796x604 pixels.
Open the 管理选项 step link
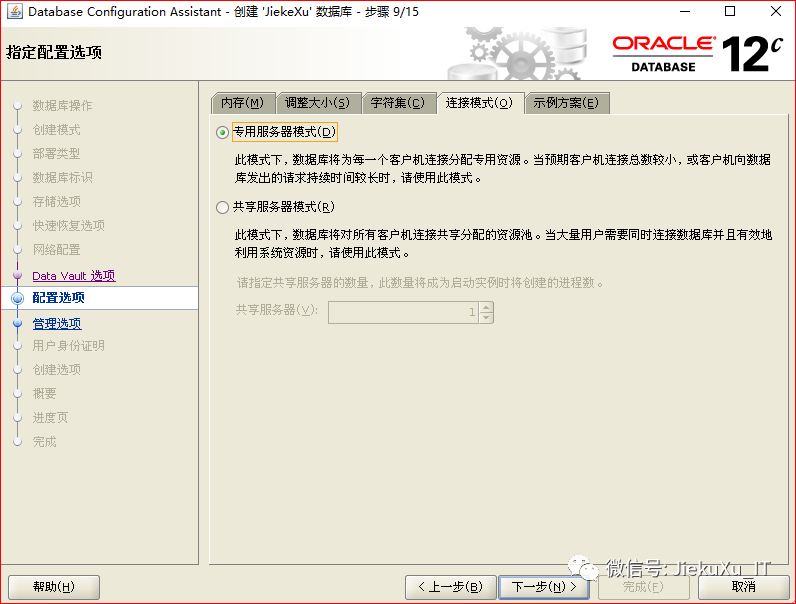(x=57, y=323)
